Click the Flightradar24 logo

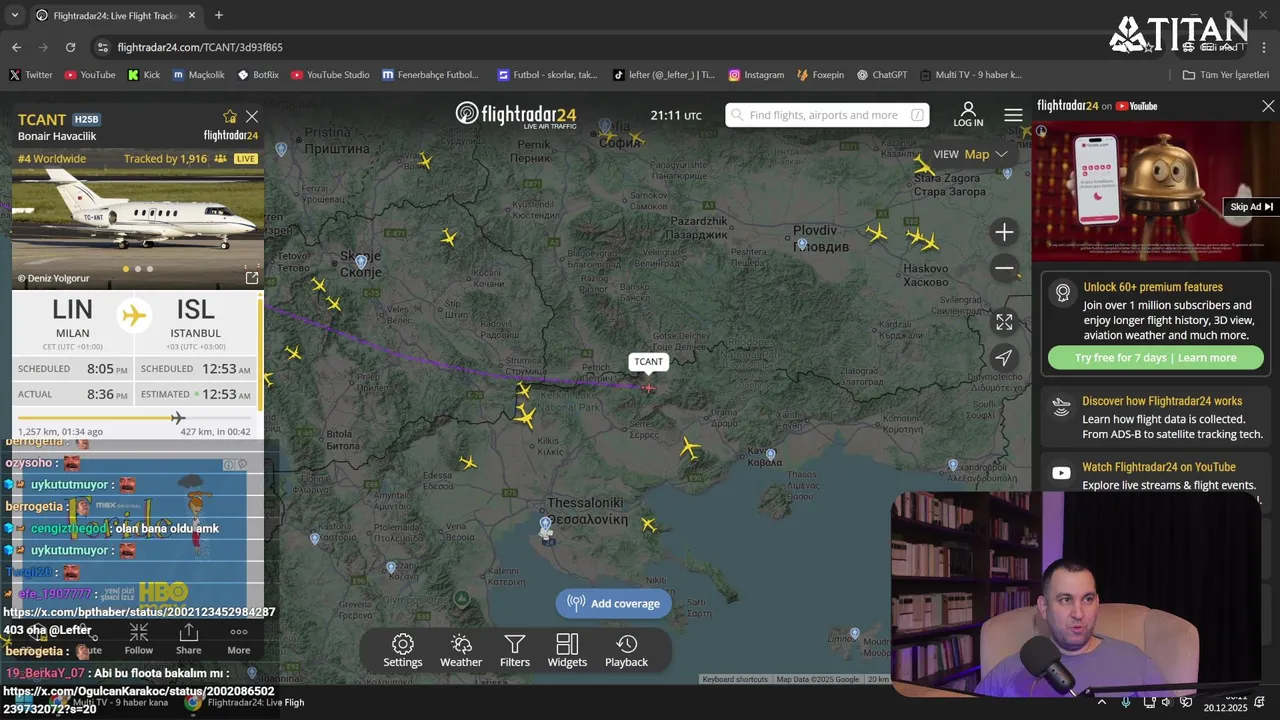(516, 115)
